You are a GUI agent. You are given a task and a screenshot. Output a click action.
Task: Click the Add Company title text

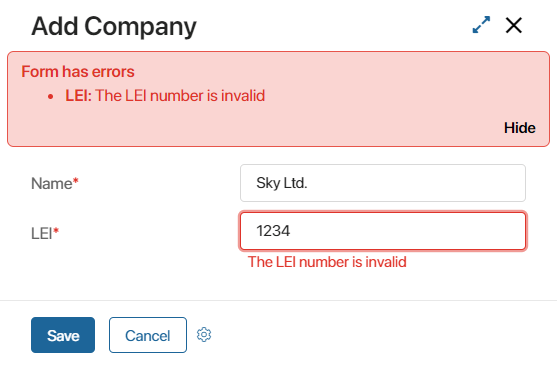pyautogui.click(x=114, y=27)
